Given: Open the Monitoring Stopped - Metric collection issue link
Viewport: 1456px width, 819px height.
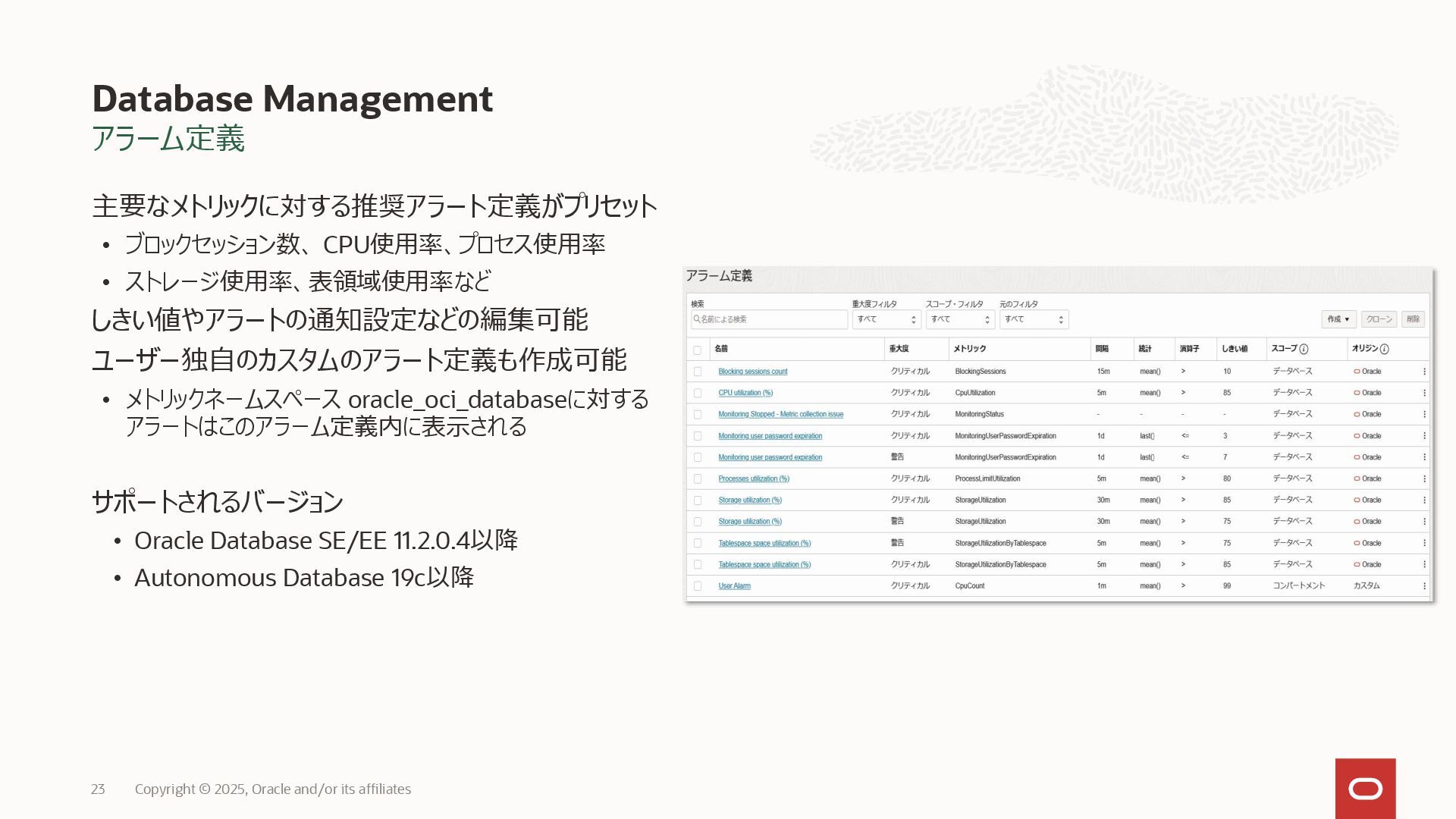Looking at the screenshot, I should (780, 414).
